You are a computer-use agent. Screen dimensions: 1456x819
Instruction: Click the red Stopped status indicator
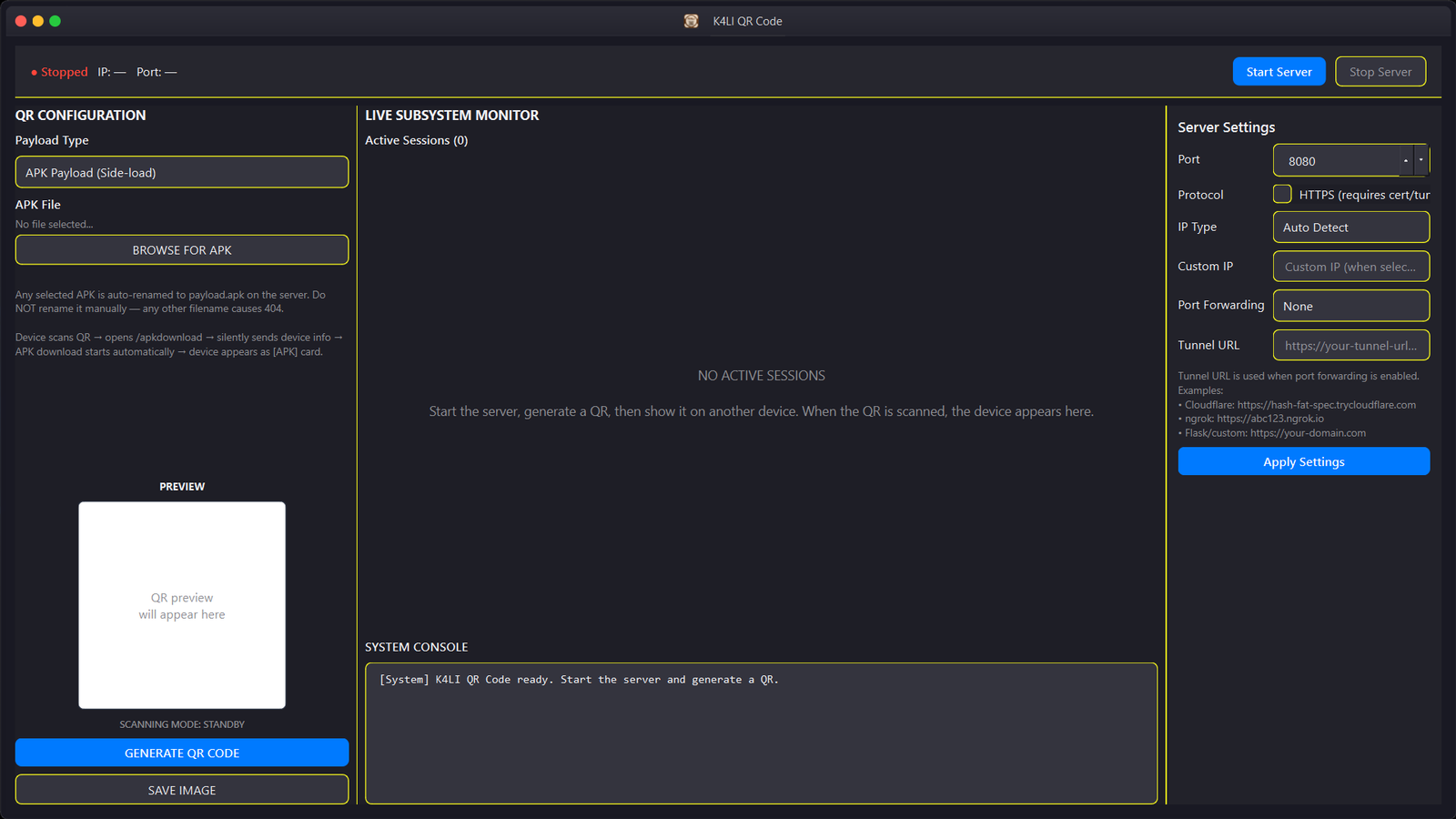click(x=59, y=72)
